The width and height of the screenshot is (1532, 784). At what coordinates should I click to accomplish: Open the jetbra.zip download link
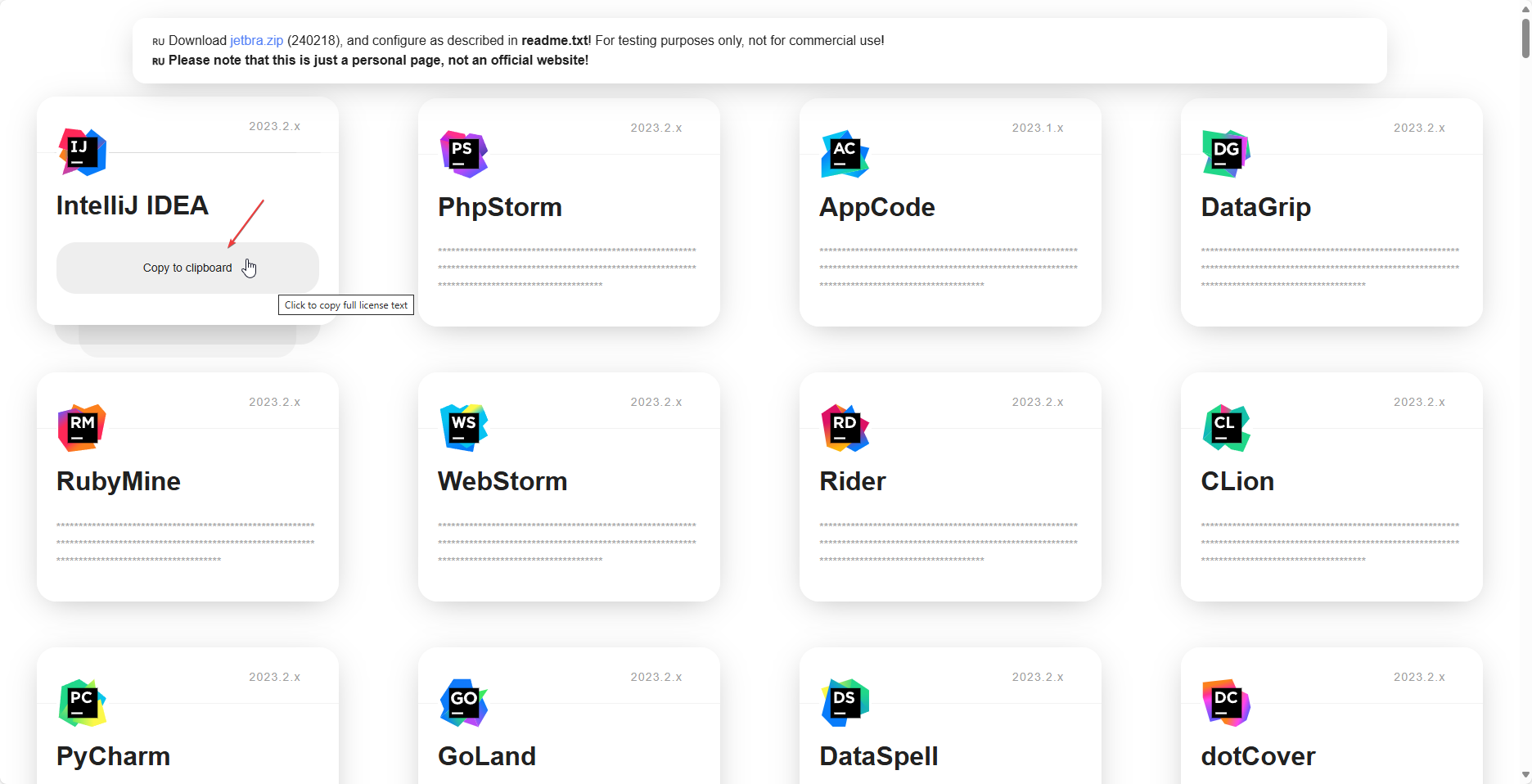[256, 40]
